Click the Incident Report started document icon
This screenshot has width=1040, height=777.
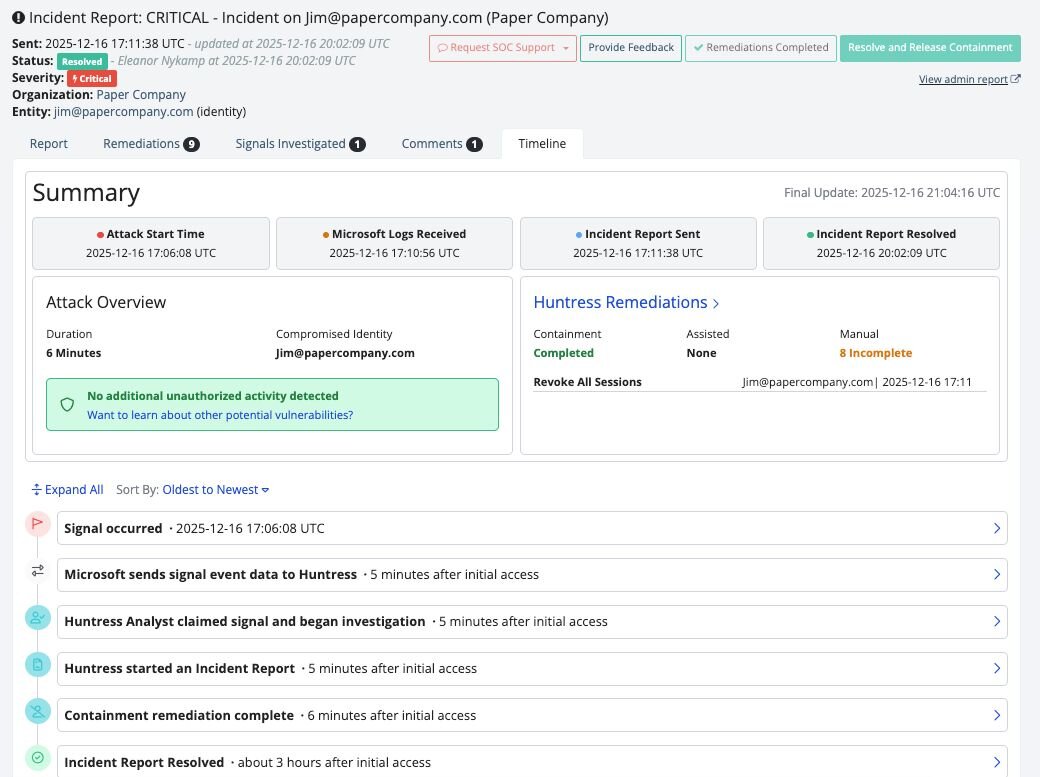38,664
